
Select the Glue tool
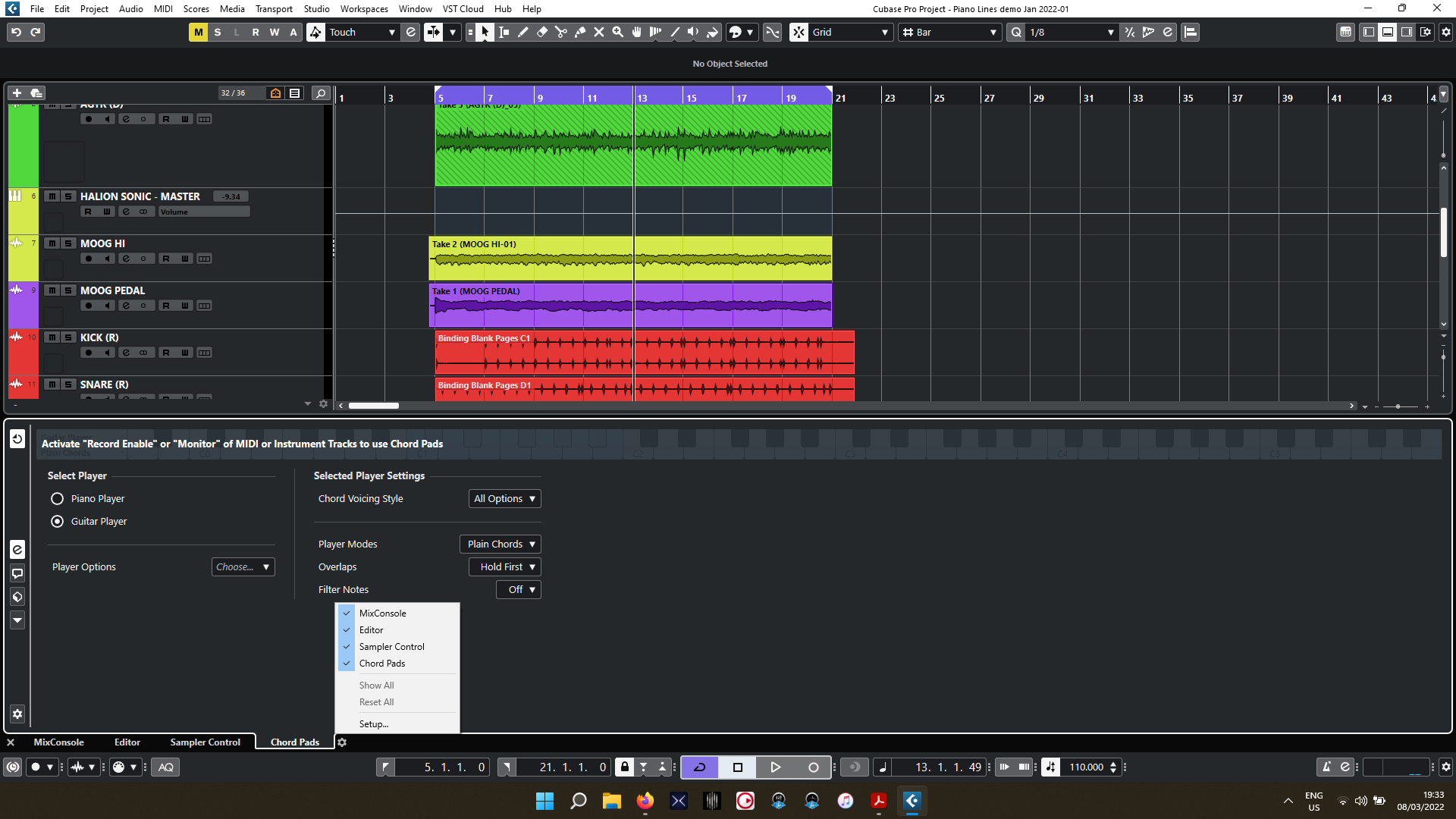[x=579, y=32]
